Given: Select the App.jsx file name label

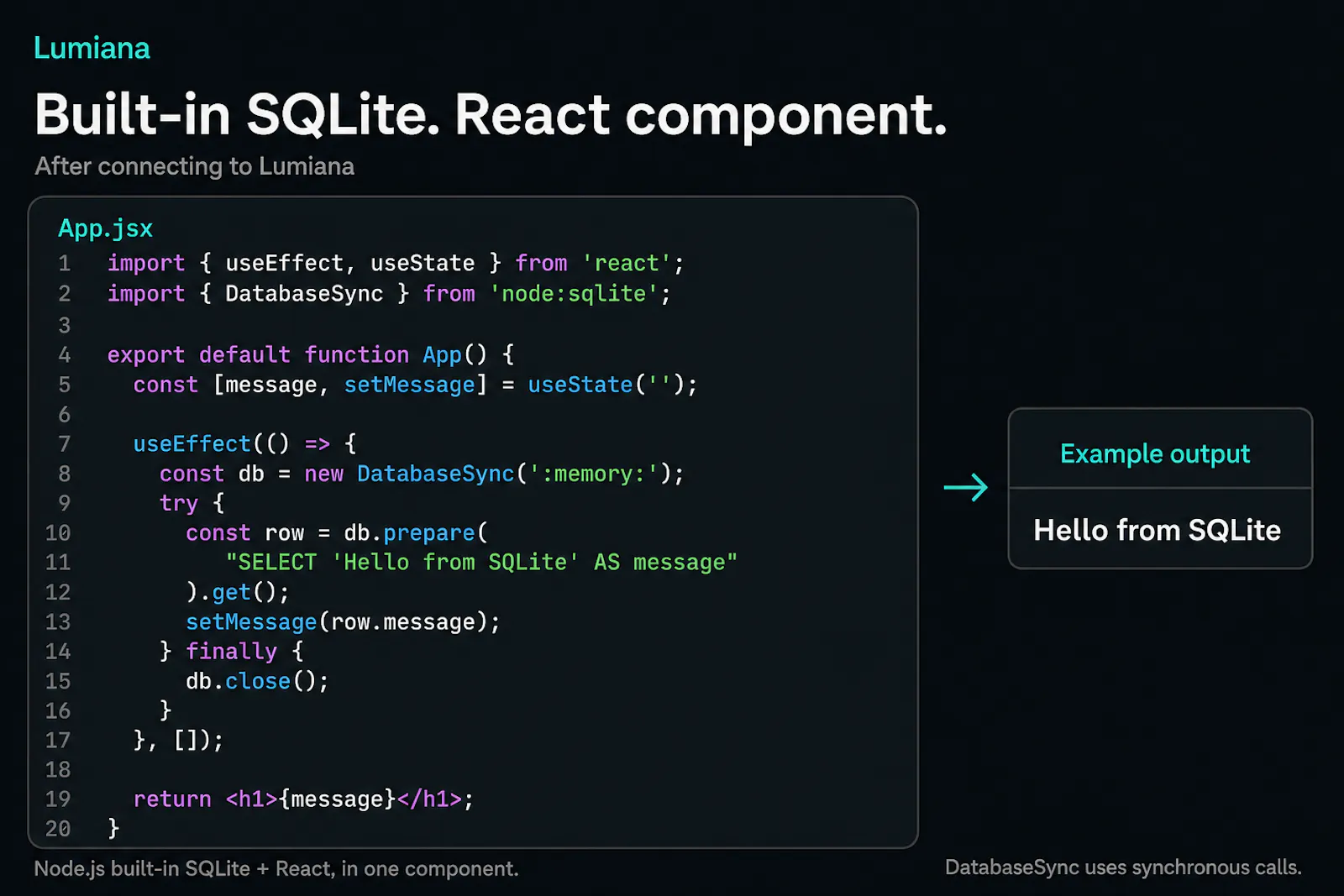Looking at the screenshot, I should click(106, 228).
